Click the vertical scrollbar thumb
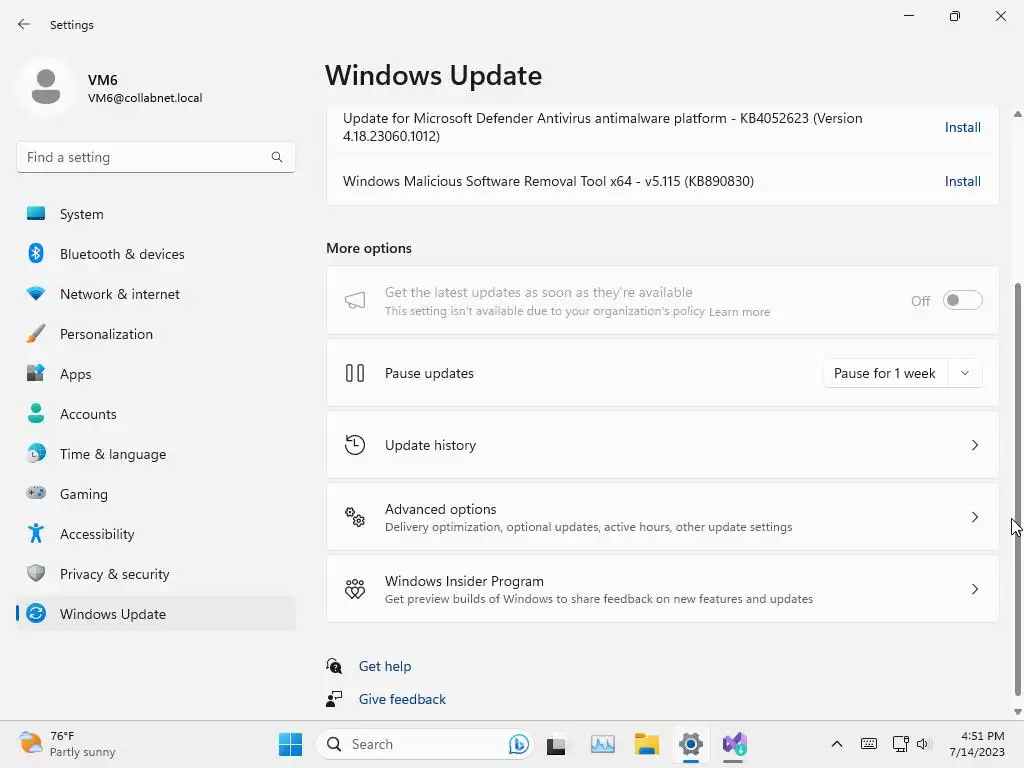This screenshot has height=768, width=1024. 1017,490
